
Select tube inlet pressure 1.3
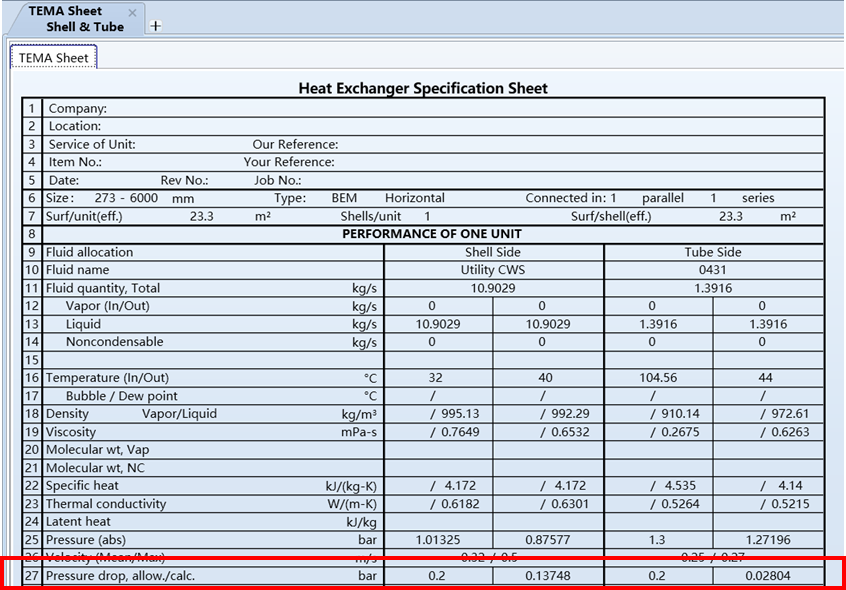click(x=657, y=540)
